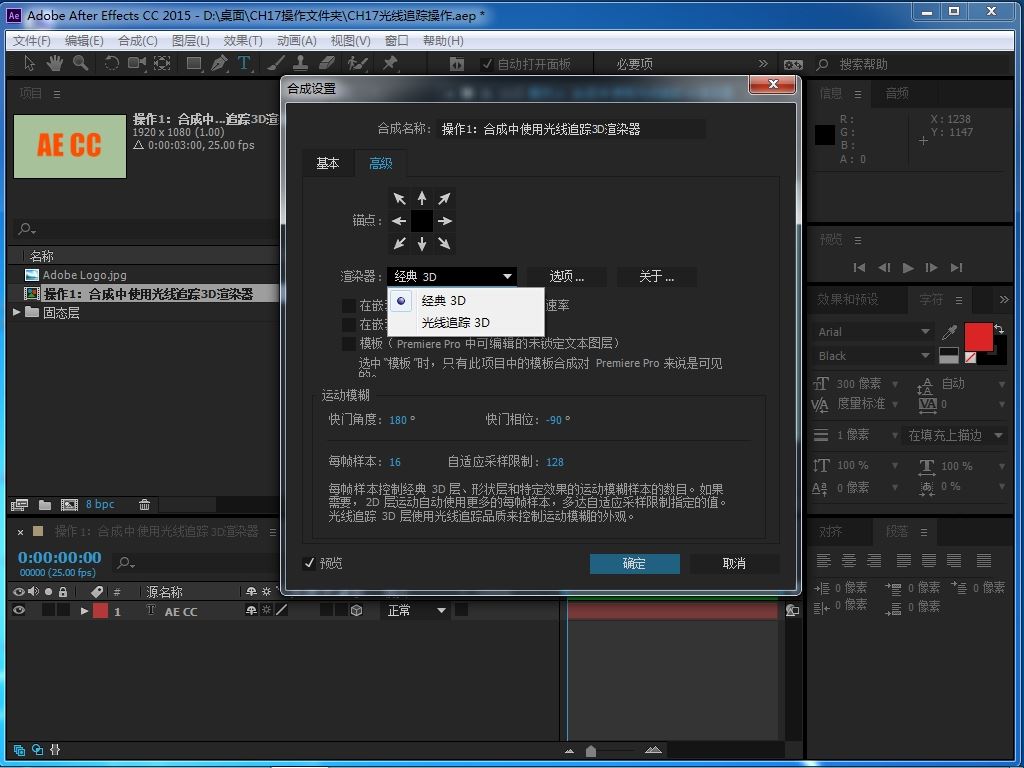Select the Horizontal Type tool

[x=244, y=63]
